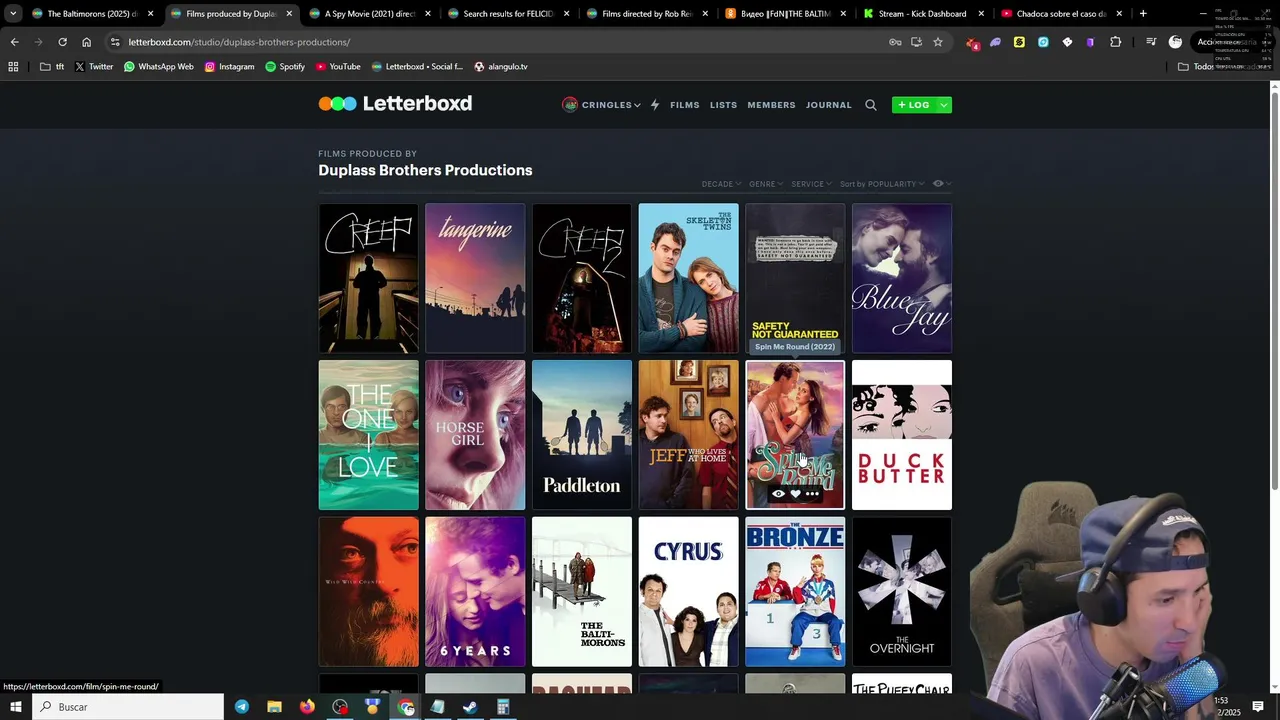Open the Letterboxd search magnifier icon
The image size is (1280, 720).
click(870, 105)
